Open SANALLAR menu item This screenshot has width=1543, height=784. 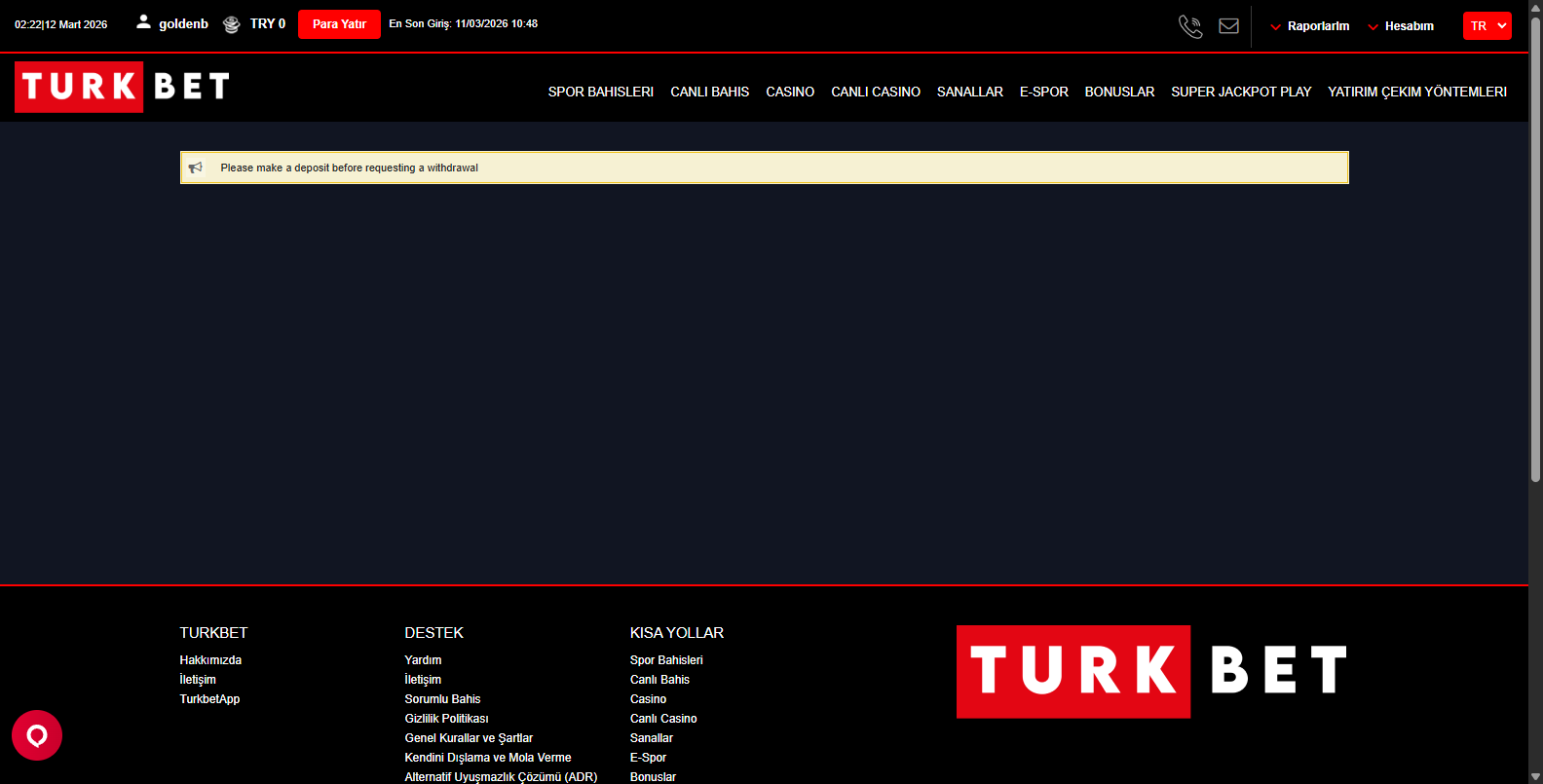970,92
